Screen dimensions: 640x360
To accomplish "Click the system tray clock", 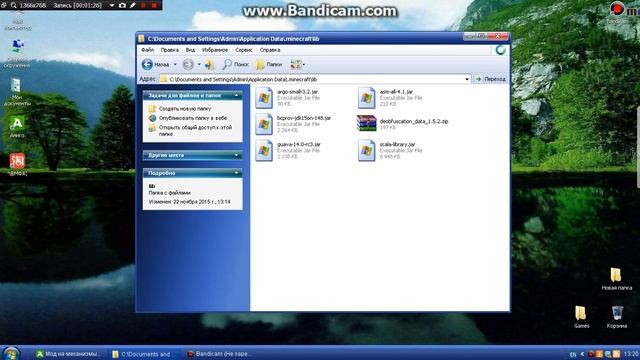I will (631, 353).
